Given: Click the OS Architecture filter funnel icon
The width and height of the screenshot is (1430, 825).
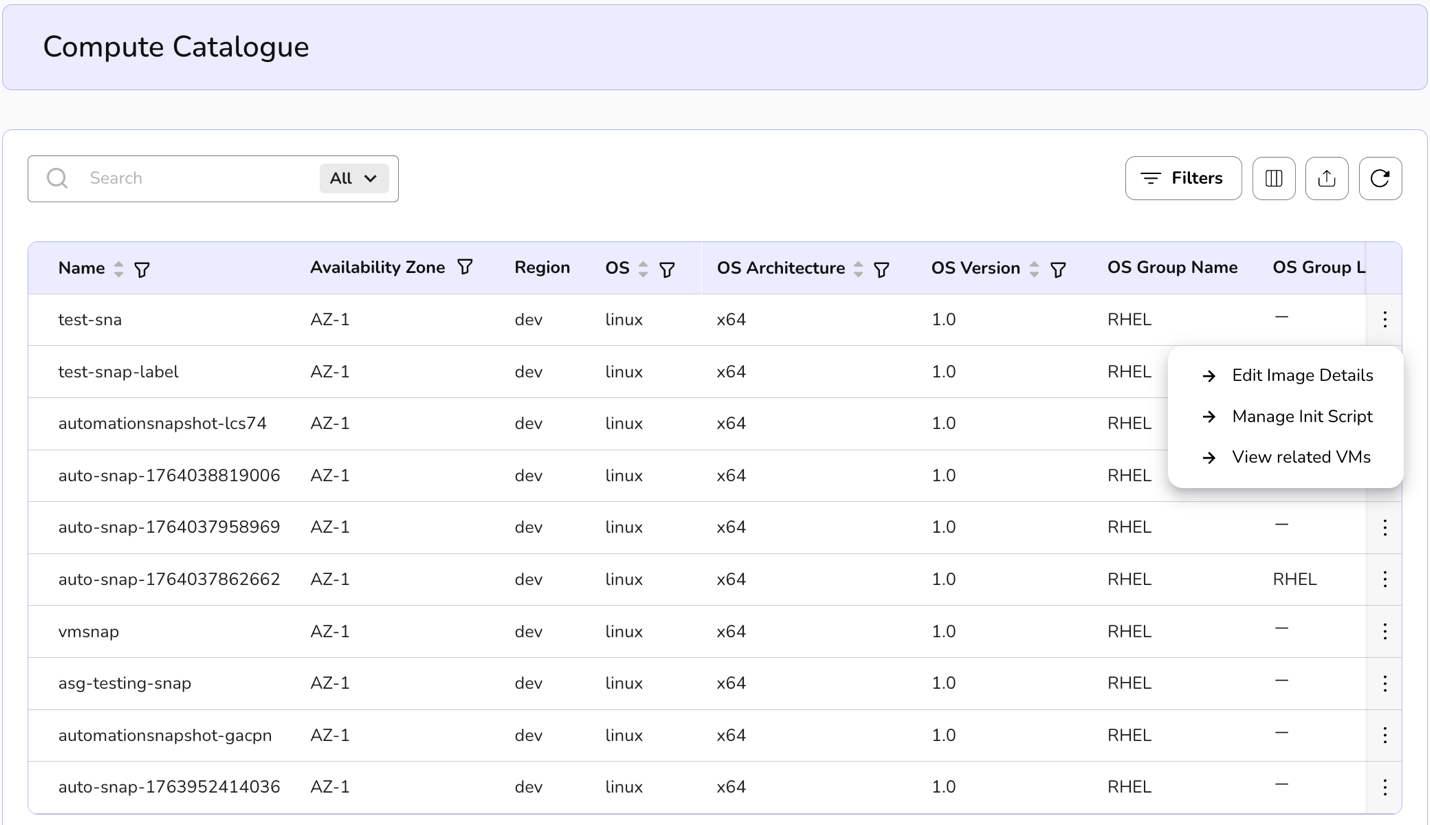Looking at the screenshot, I should pyautogui.click(x=881, y=270).
